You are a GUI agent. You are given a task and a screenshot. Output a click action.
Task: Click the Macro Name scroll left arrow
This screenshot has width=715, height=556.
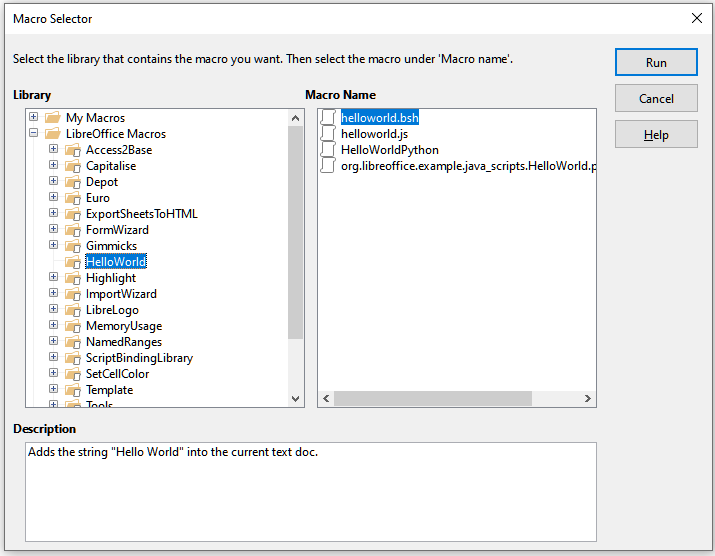click(x=326, y=398)
